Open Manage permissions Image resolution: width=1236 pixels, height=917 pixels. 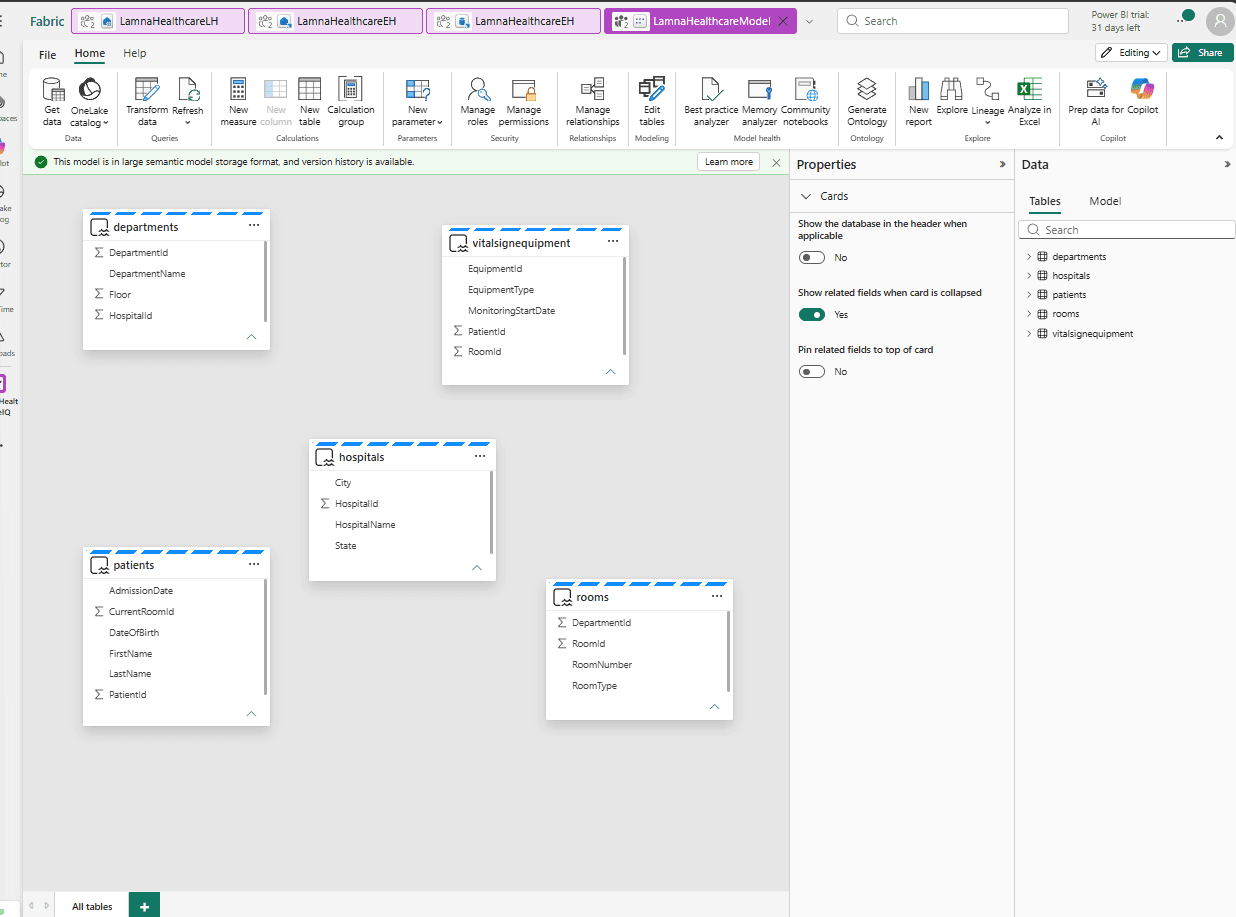pyautogui.click(x=524, y=102)
